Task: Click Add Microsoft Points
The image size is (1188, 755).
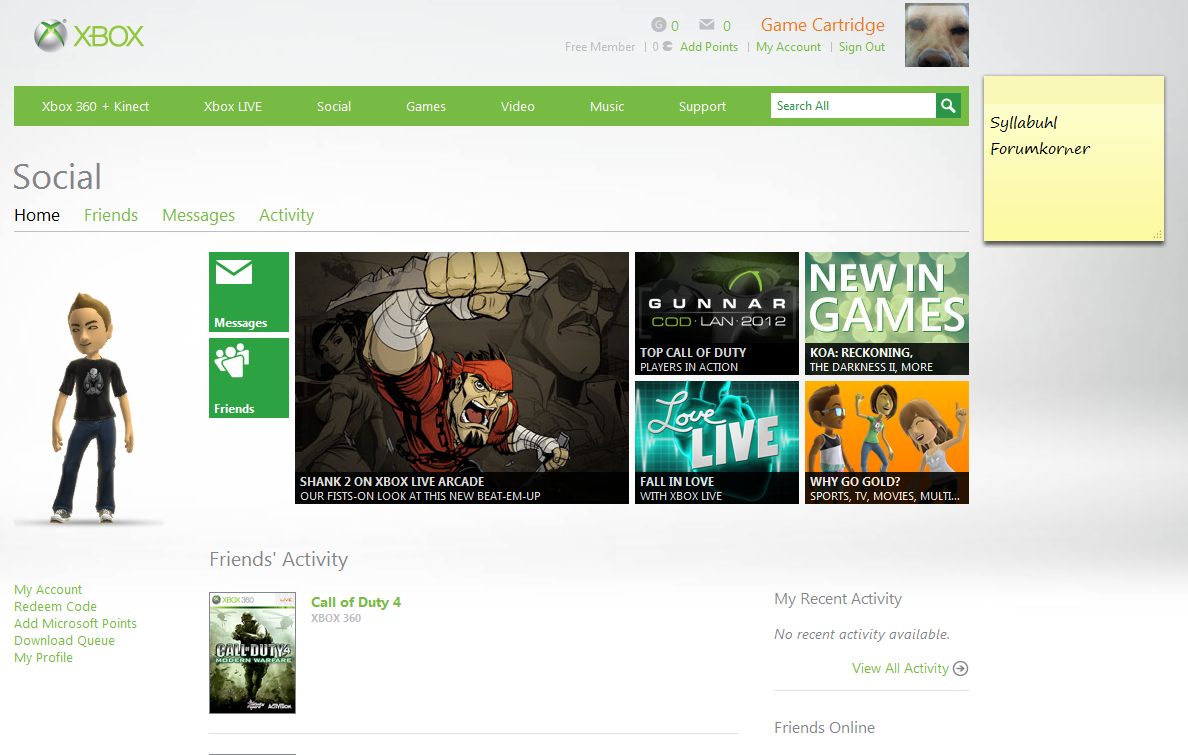Action: tap(75, 623)
